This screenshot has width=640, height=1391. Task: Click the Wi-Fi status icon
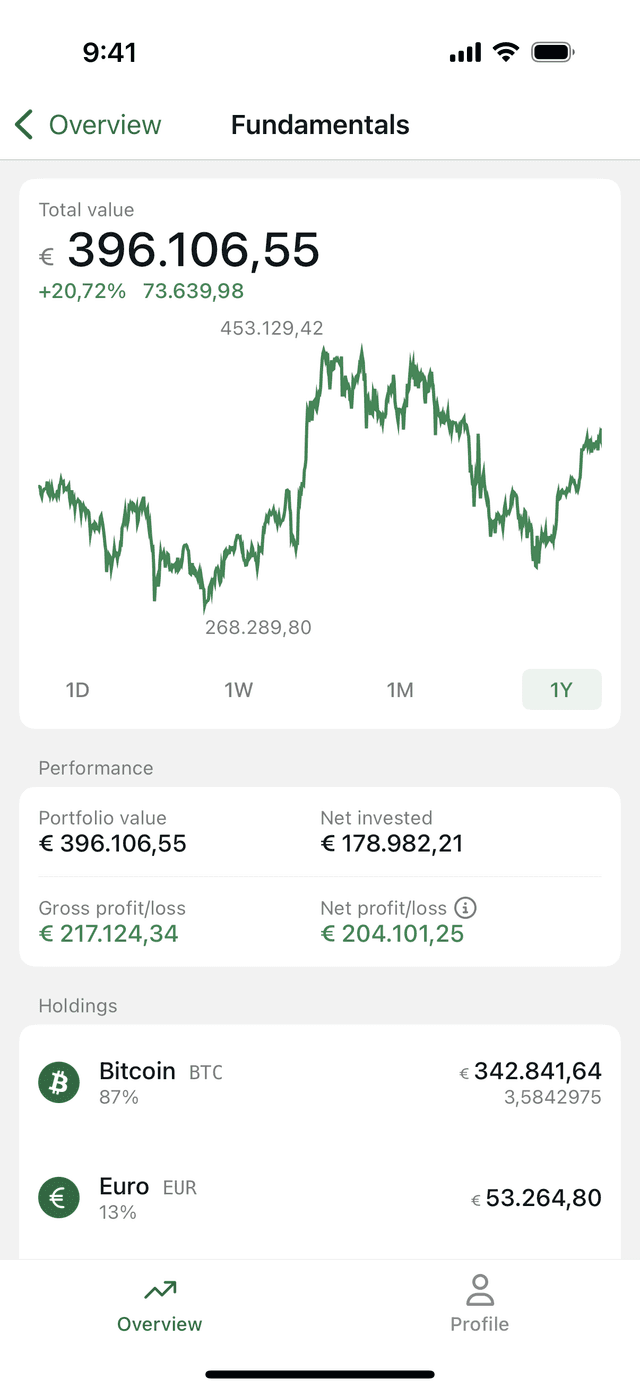[x=507, y=53]
